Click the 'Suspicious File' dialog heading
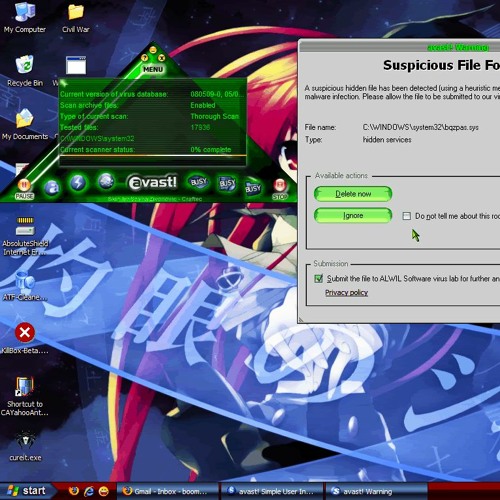Image resolution: width=500 pixels, height=500 pixels. [441, 65]
